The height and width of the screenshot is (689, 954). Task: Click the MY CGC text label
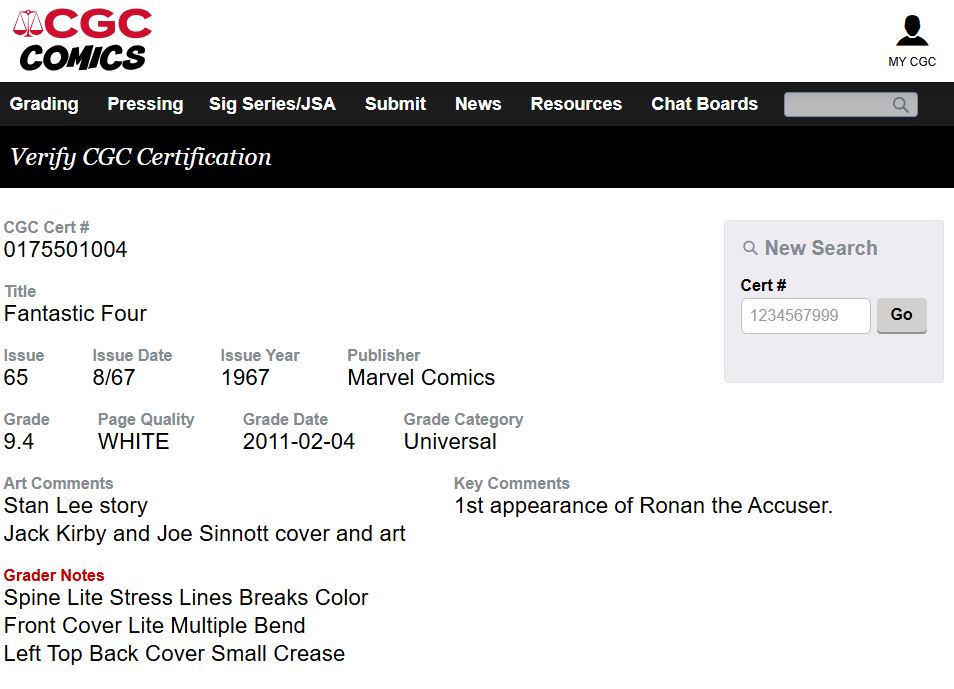point(911,61)
